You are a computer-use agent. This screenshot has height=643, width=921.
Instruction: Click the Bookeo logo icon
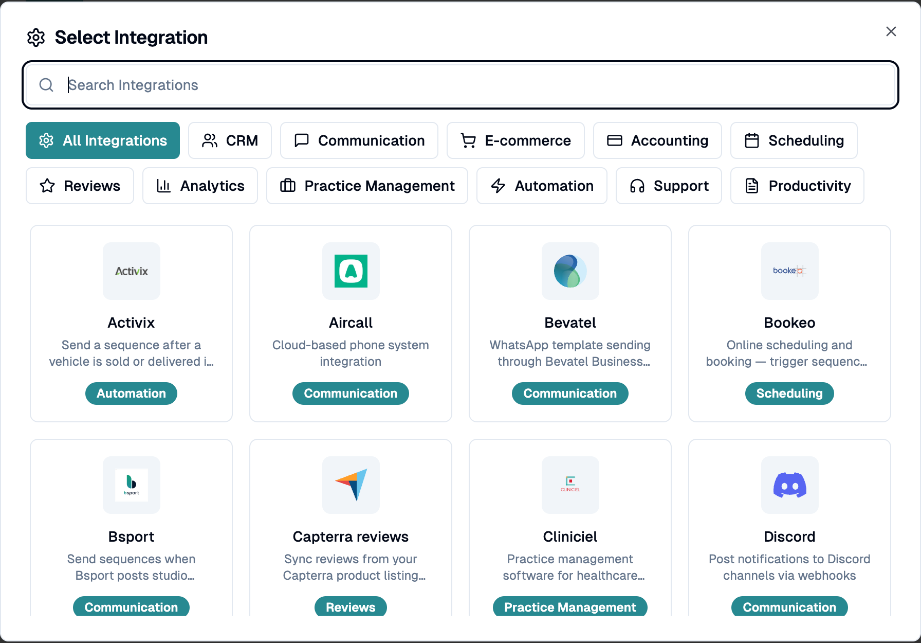[x=789, y=271]
